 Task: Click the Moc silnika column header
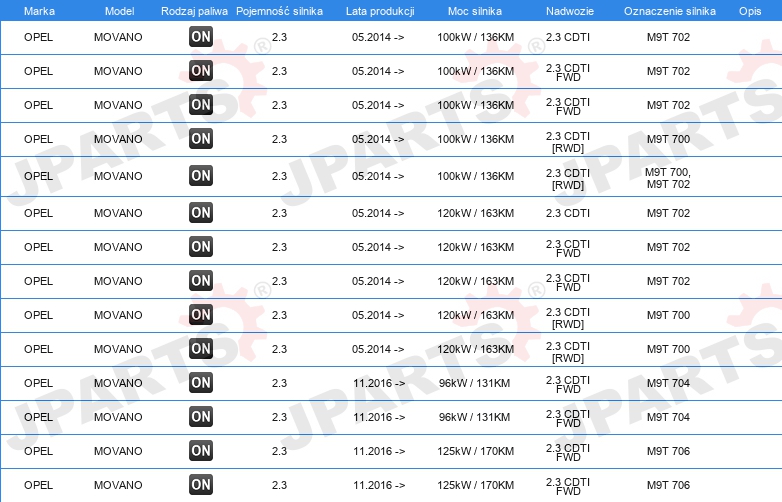click(475, 11)
